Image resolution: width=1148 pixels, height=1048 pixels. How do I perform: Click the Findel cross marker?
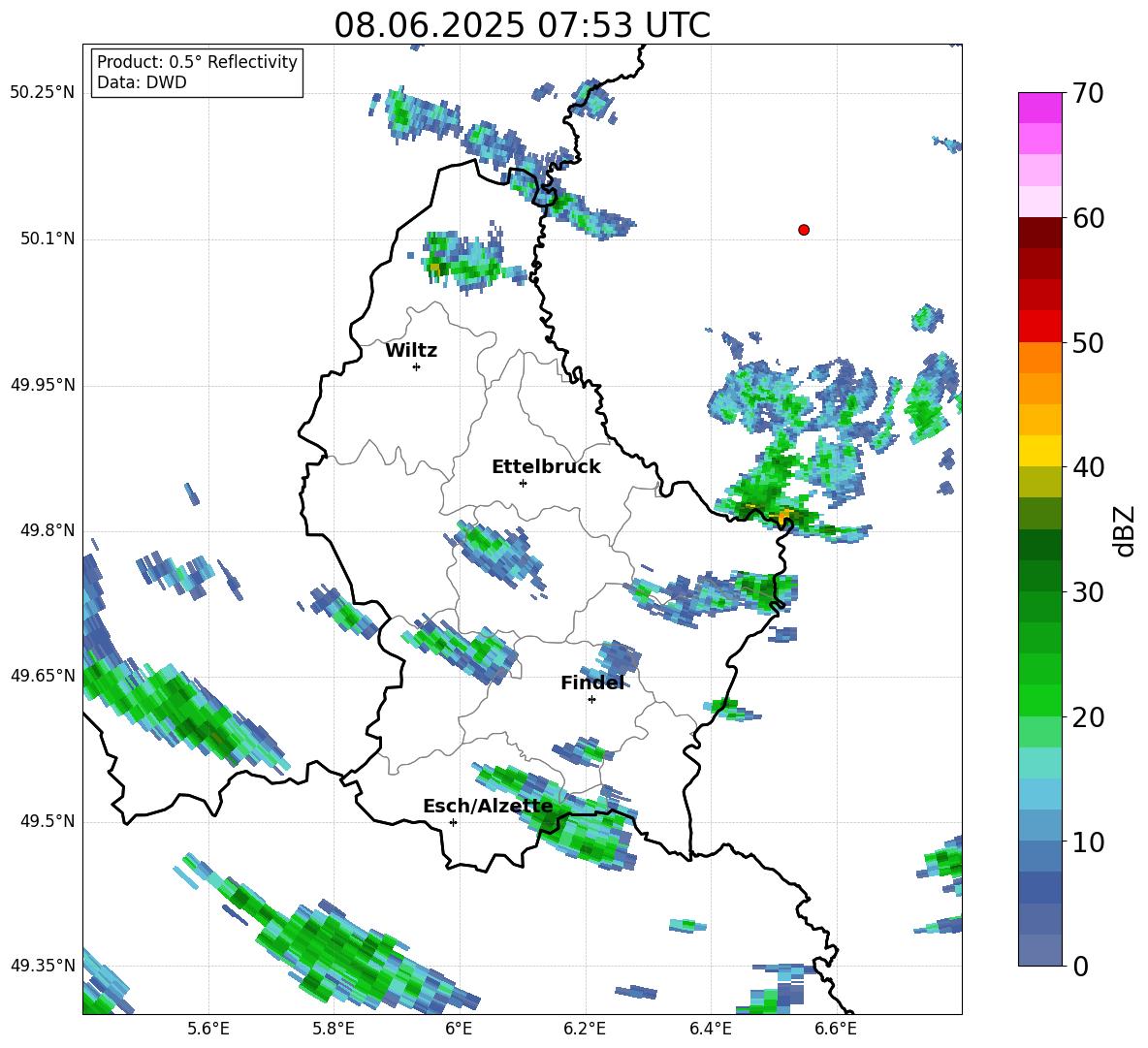pos(591,700)
